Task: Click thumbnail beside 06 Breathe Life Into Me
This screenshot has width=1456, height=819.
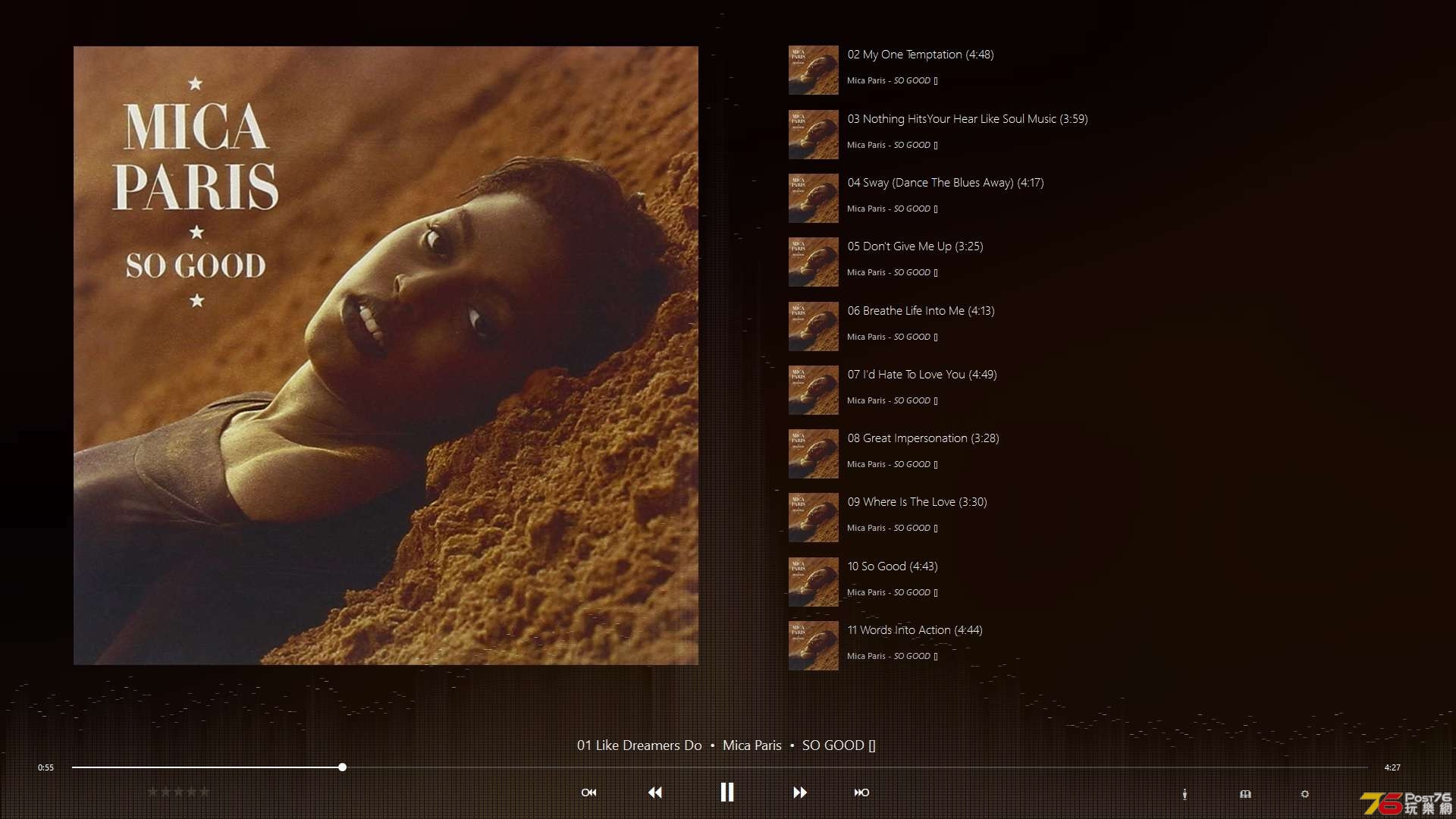Action: (814, 326)
